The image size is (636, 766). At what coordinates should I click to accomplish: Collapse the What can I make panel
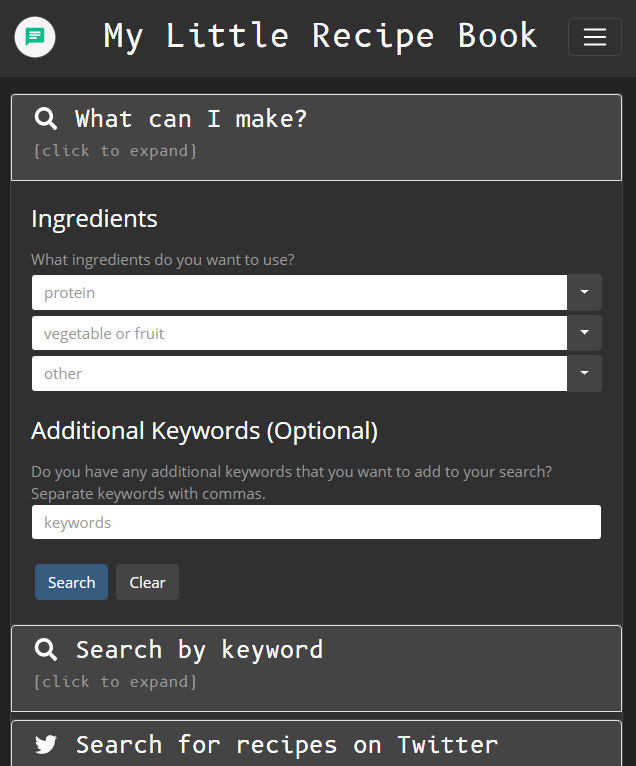pyautogui.click(x=317, y=137)
